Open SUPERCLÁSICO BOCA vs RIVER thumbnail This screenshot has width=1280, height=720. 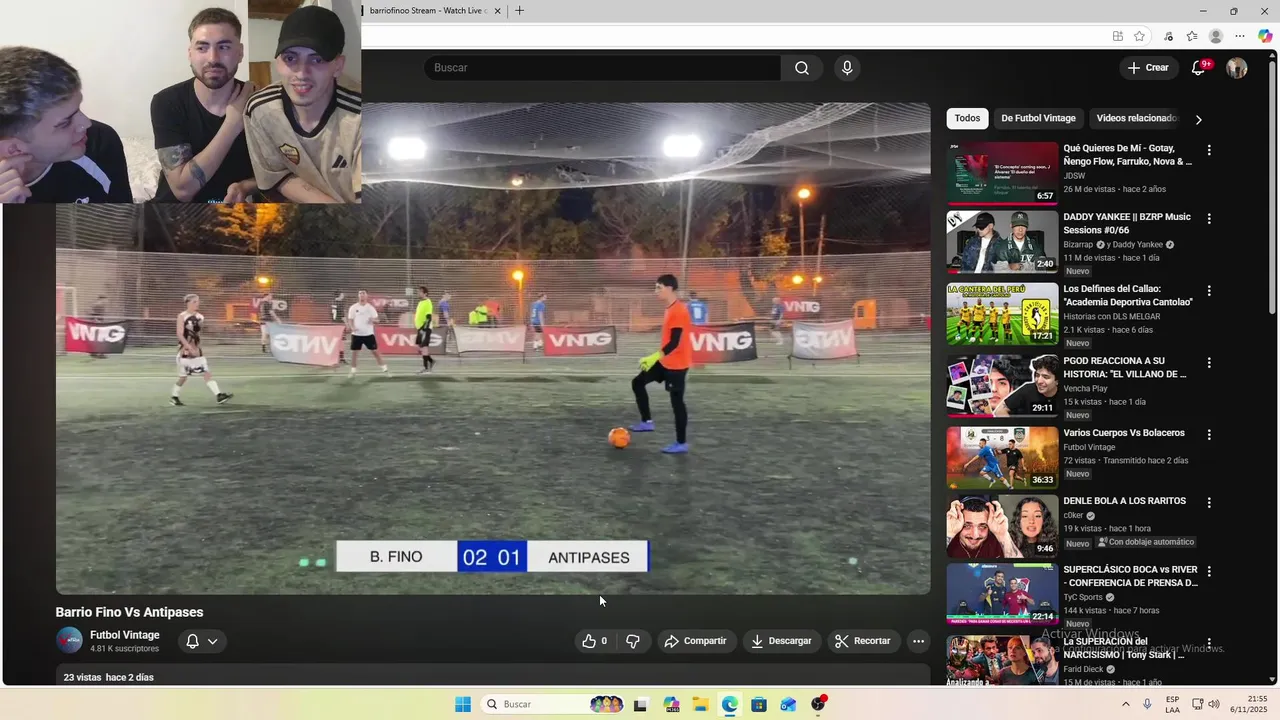pyautogui.click(x=1002, y=595)
